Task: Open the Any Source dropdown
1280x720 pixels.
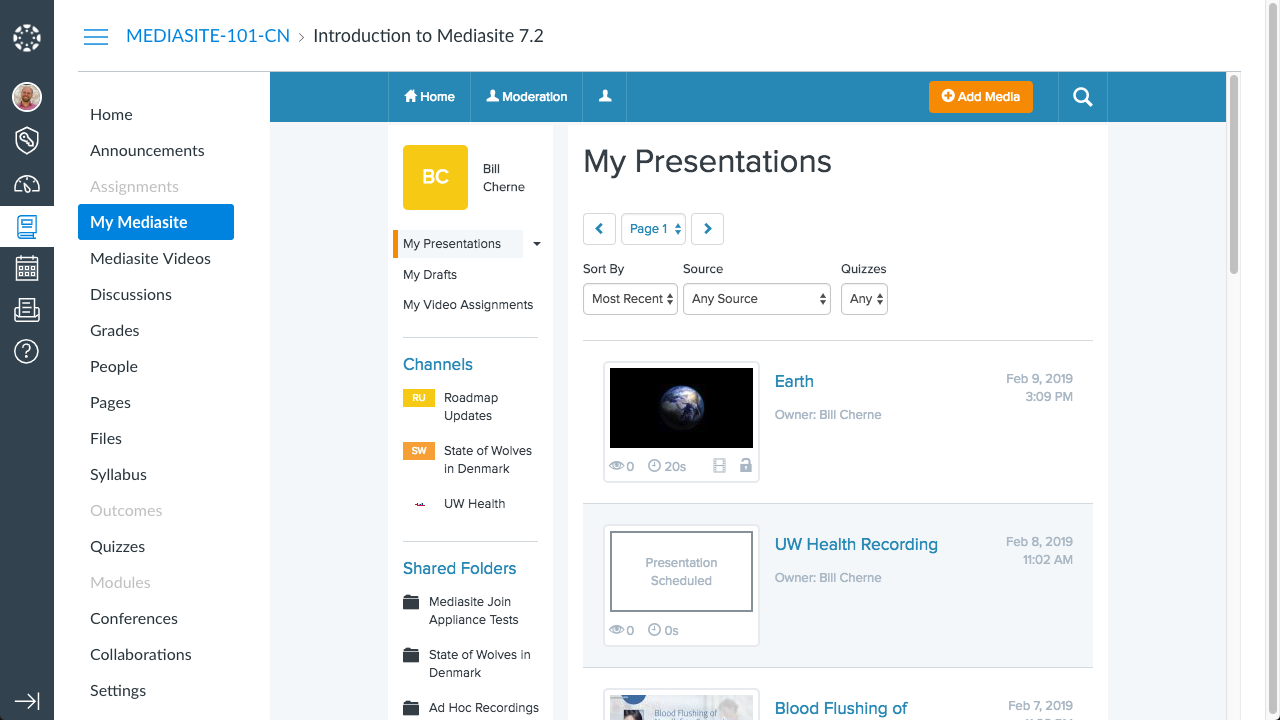Action: [757, 299]
